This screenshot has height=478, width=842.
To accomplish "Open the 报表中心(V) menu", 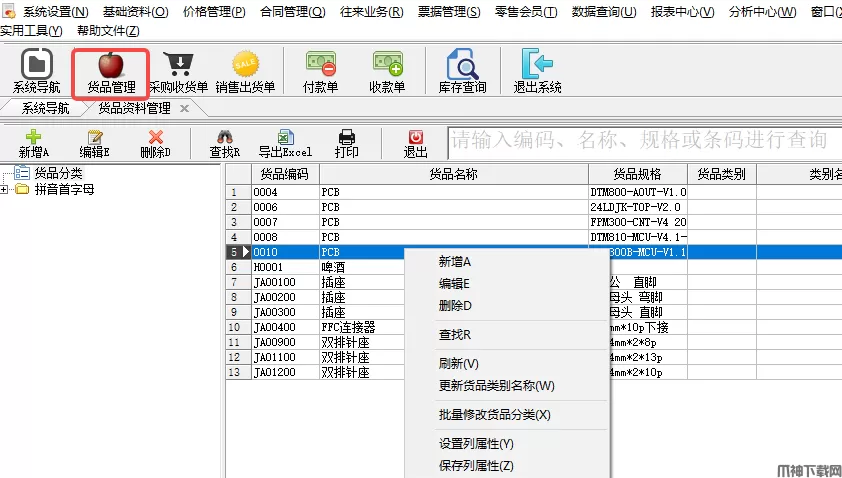I will tap(683, 12).
